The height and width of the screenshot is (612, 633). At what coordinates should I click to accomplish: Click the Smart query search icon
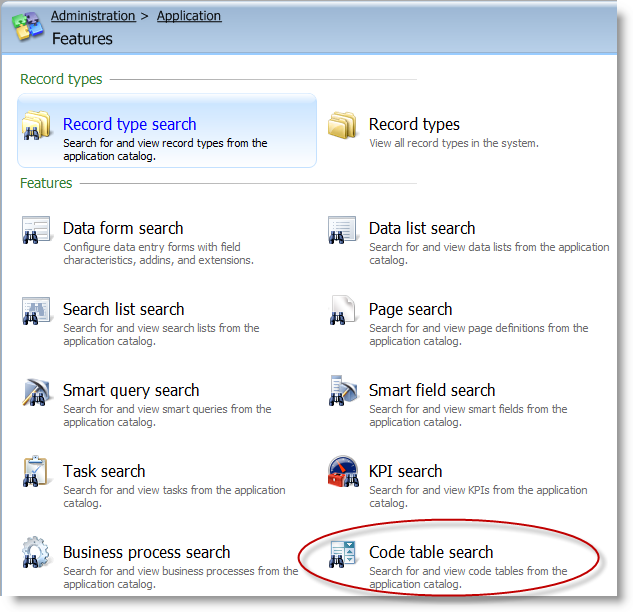36,392
